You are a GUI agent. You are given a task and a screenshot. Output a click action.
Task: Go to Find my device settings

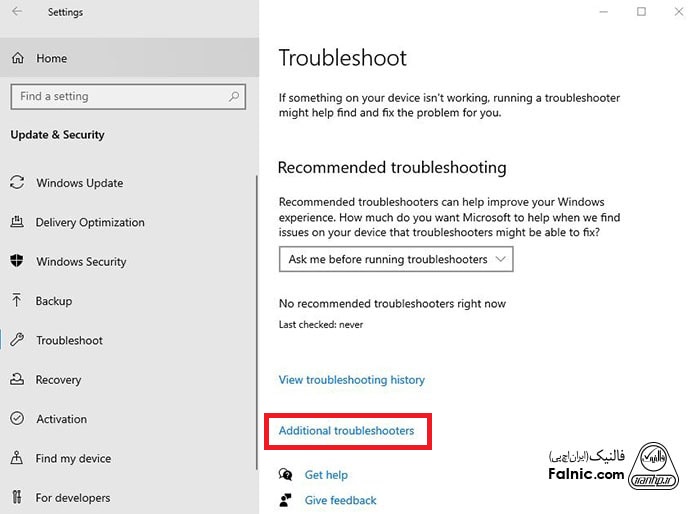click(x=73, y=458)
